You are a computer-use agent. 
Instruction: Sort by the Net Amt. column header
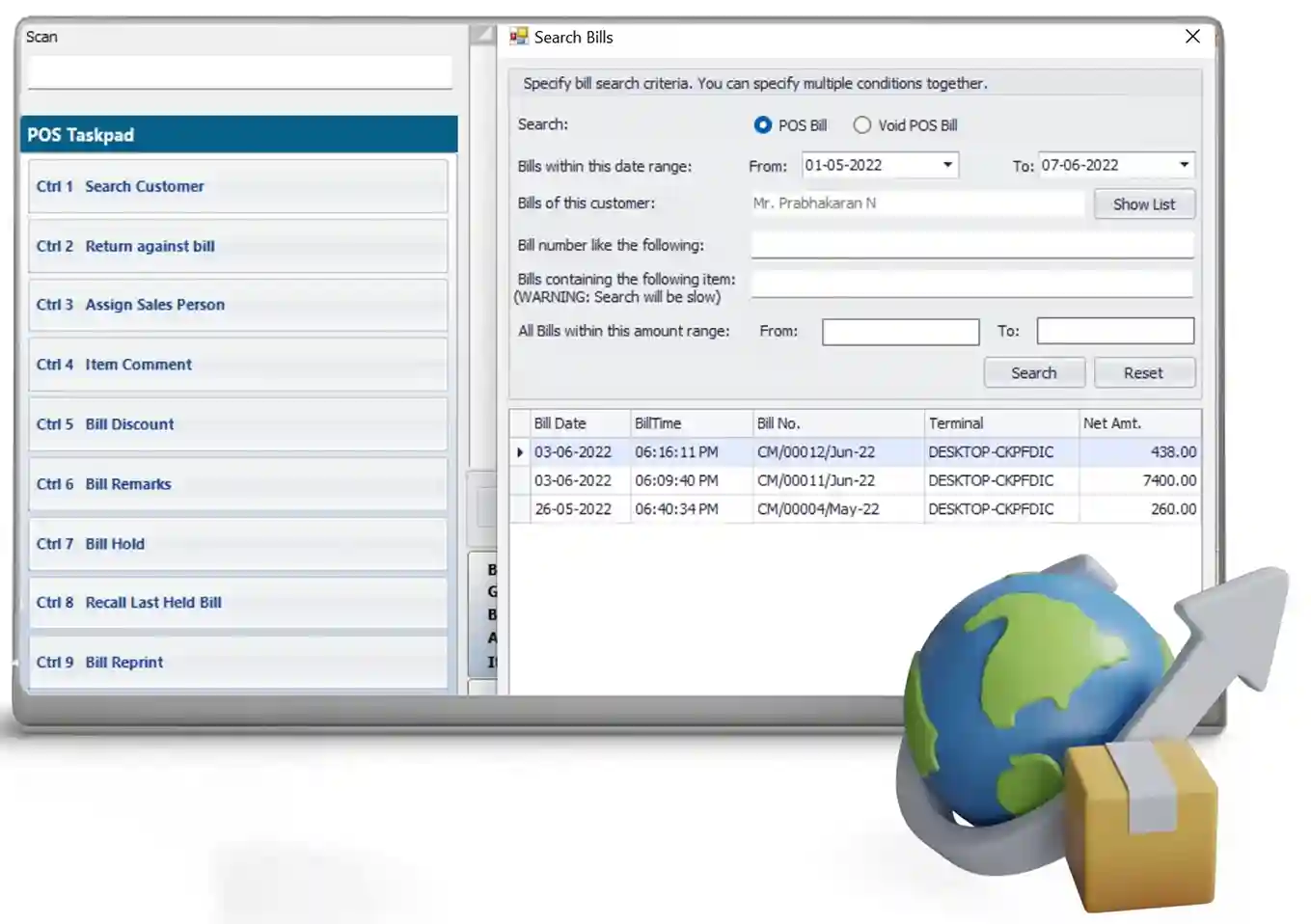click(1138, 423)
